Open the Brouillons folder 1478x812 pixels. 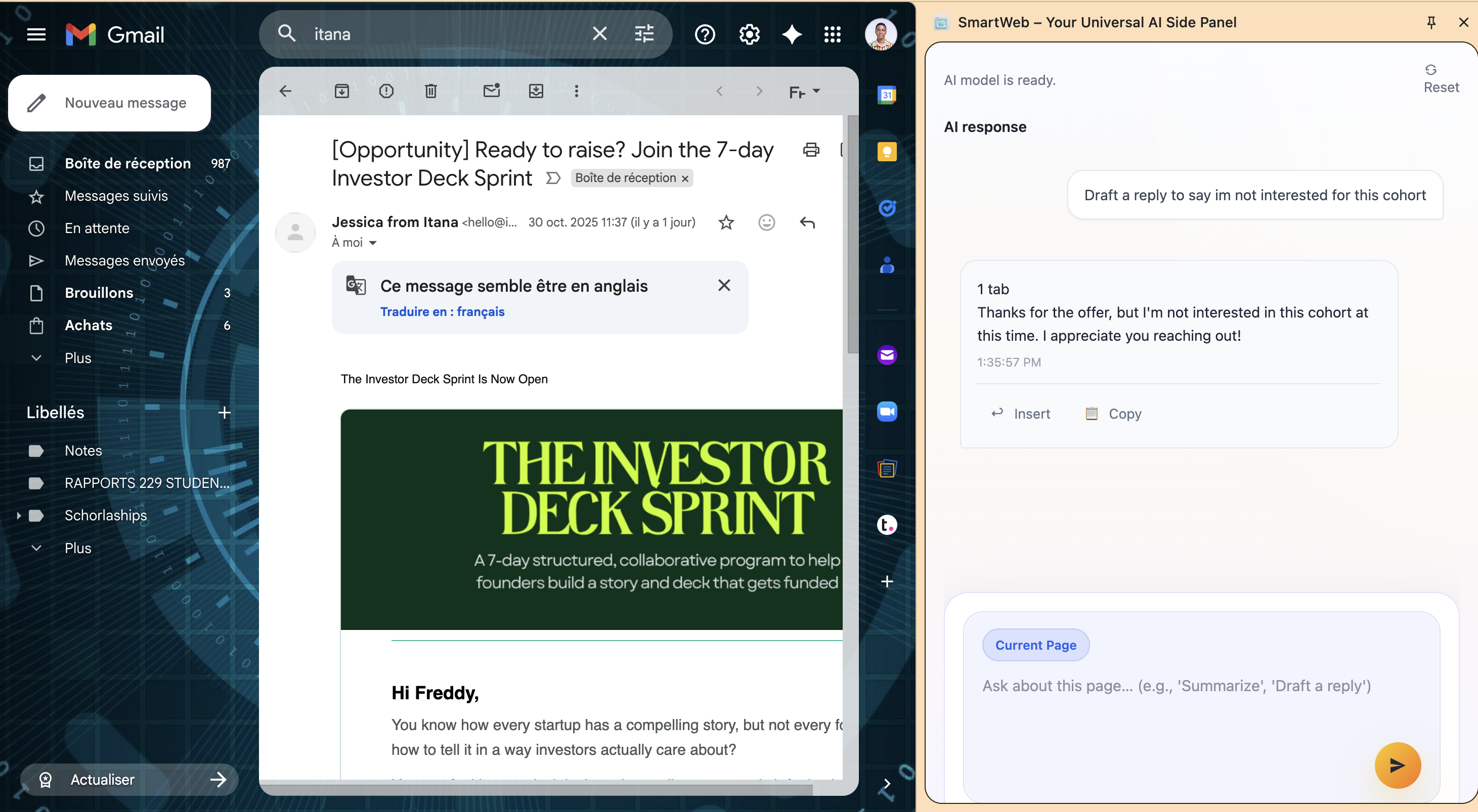pyautogui.click(x=99, y=293)
